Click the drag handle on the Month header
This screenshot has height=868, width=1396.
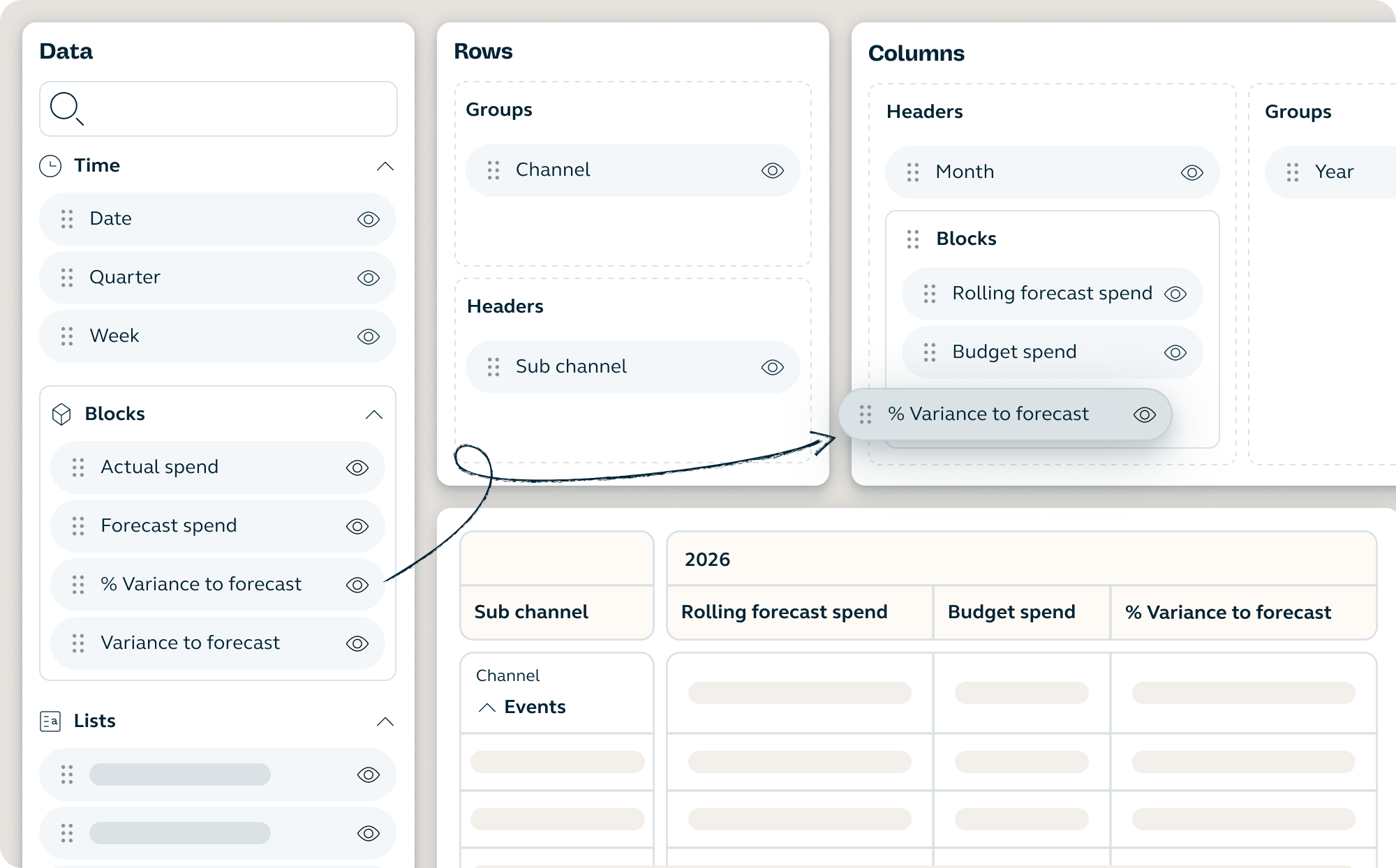[913, 172]
